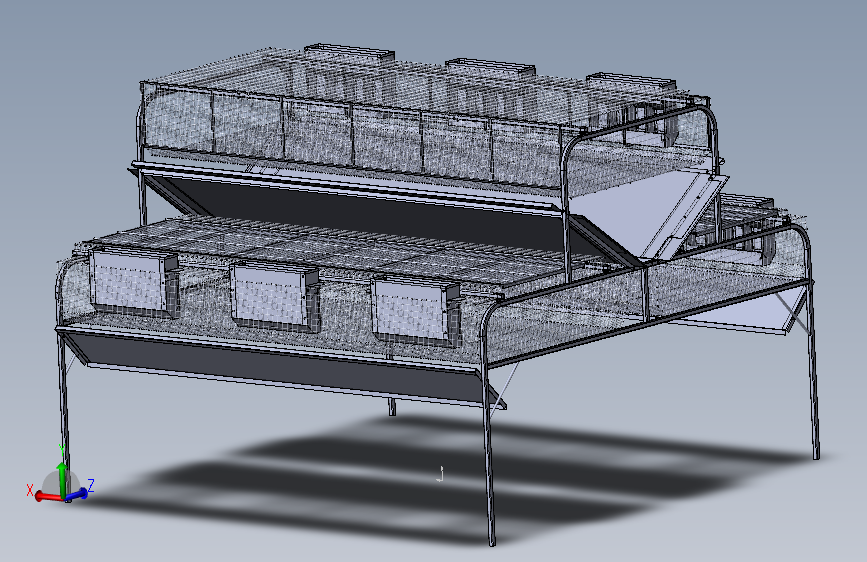867x562 pixels.
Task: Click the blue Z axis of the orientation triad
Action: (x=78, y=493)
